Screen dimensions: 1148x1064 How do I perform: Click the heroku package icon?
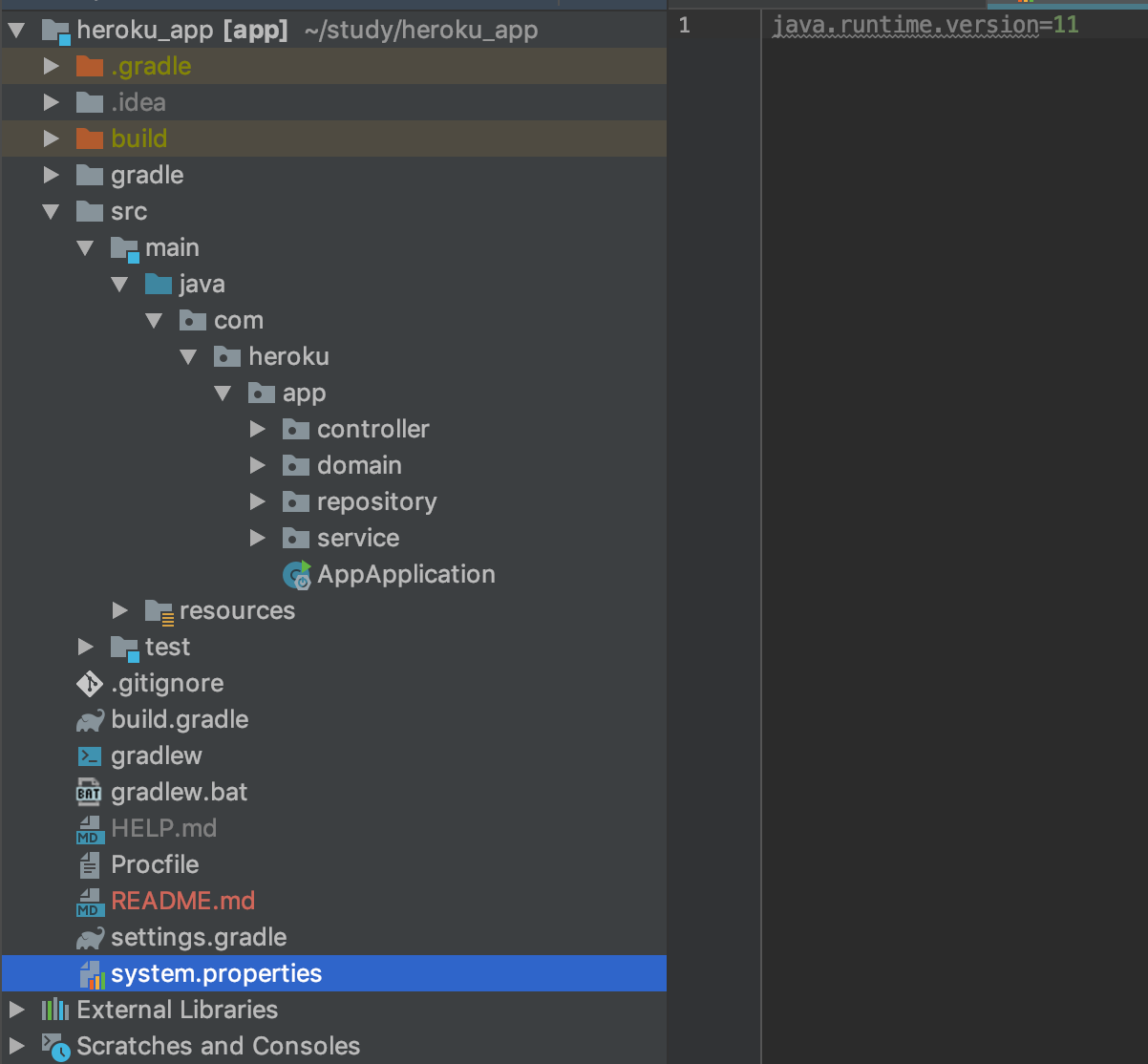coord(227,357)
